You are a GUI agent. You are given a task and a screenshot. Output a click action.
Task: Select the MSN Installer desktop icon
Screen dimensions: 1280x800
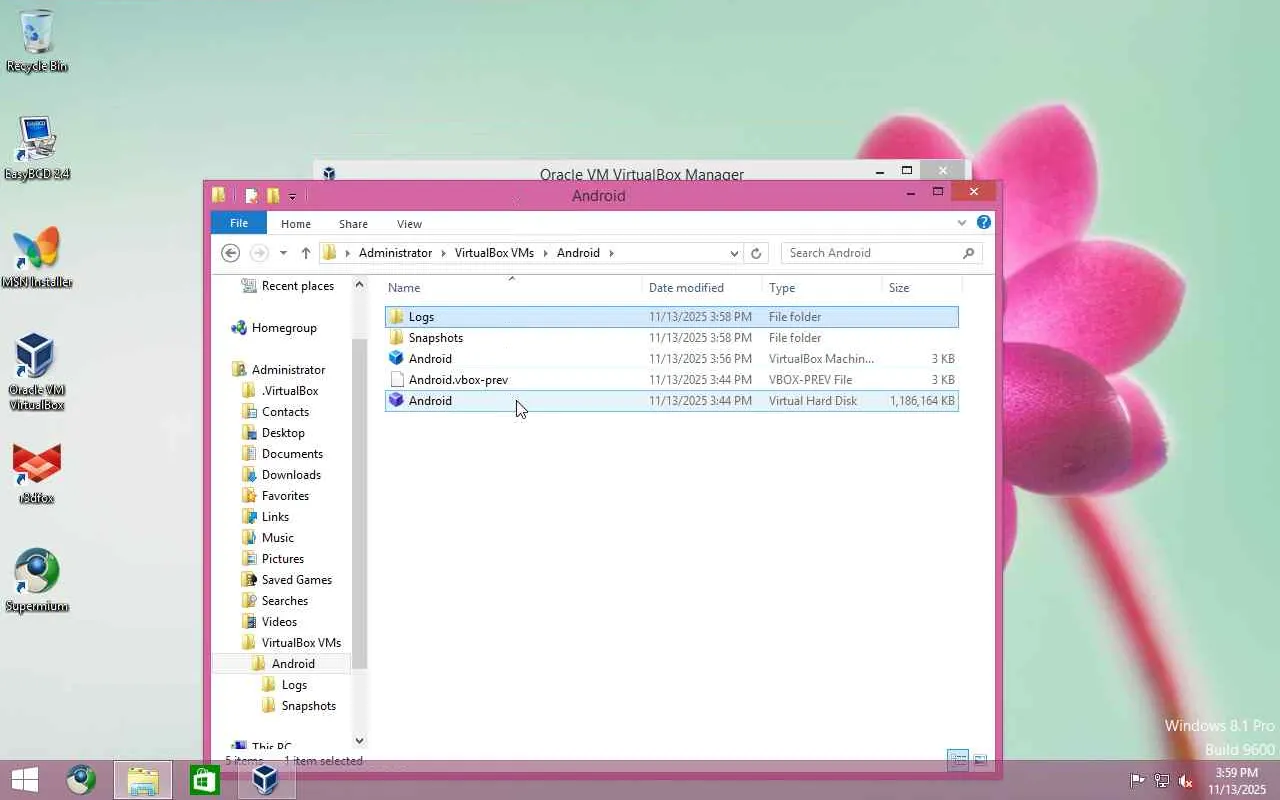click(37, 257)
